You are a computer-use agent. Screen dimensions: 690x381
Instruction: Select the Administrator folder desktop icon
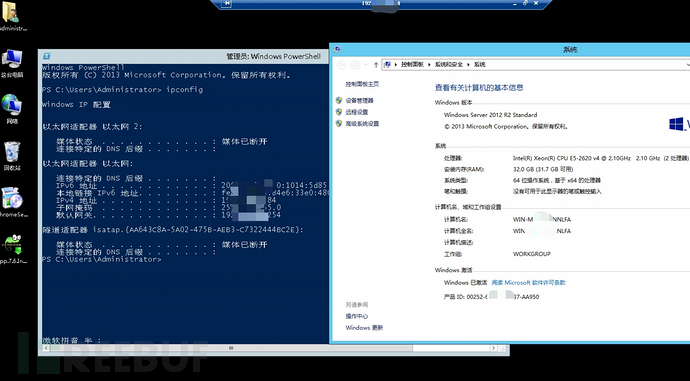[x=12, y=16]
